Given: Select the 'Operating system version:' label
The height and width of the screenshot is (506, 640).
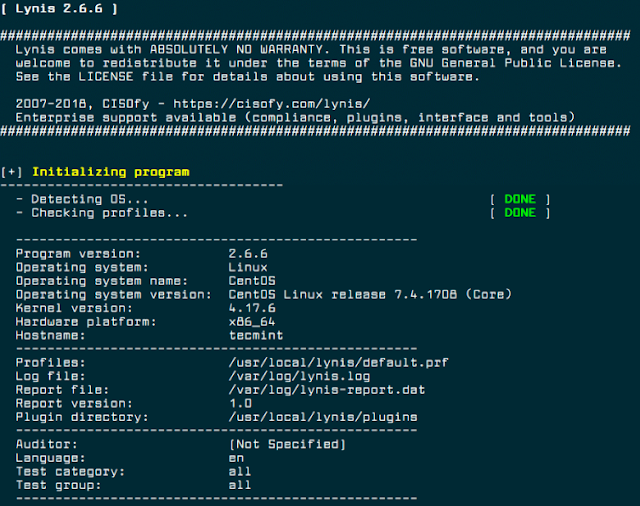Looking at the screenshot, I should 113,295.
